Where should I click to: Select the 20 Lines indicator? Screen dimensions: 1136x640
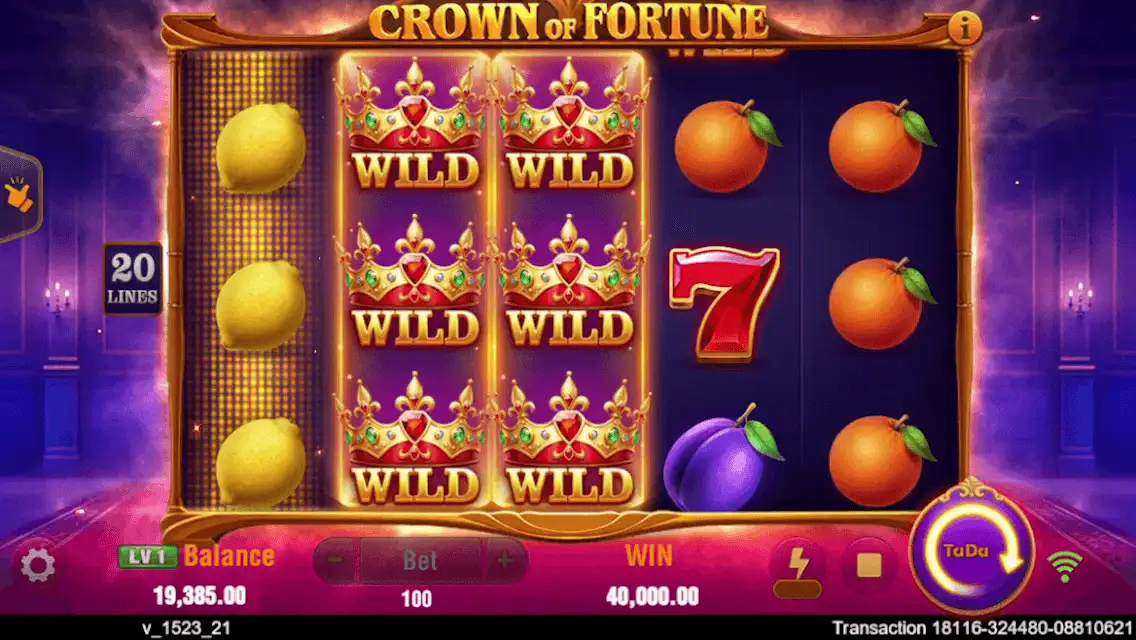pos(133,278)
